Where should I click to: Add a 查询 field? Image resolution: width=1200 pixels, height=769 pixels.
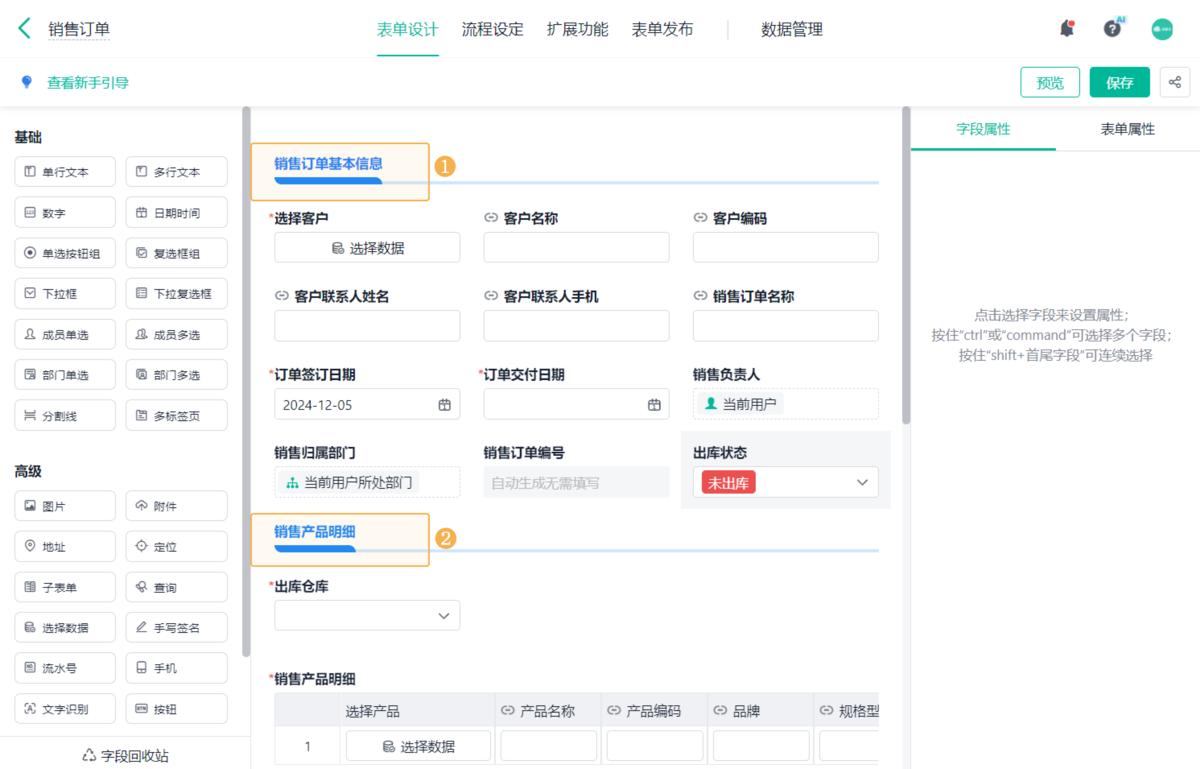(x=177, y=587)
